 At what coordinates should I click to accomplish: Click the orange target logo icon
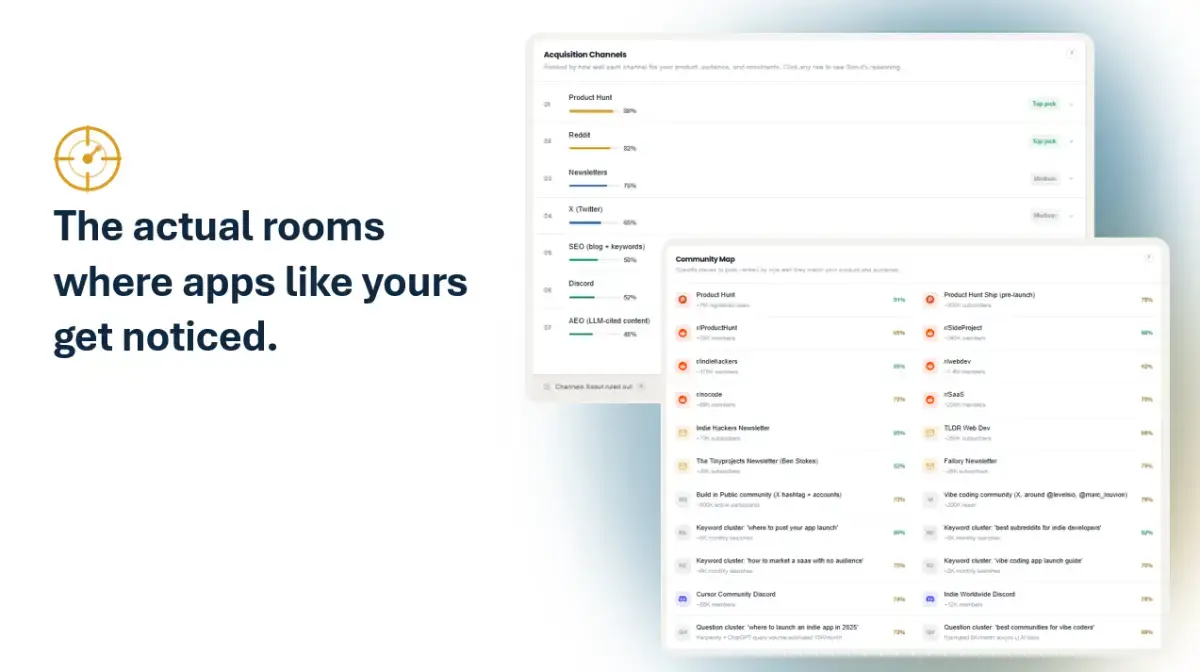[87, 158]
